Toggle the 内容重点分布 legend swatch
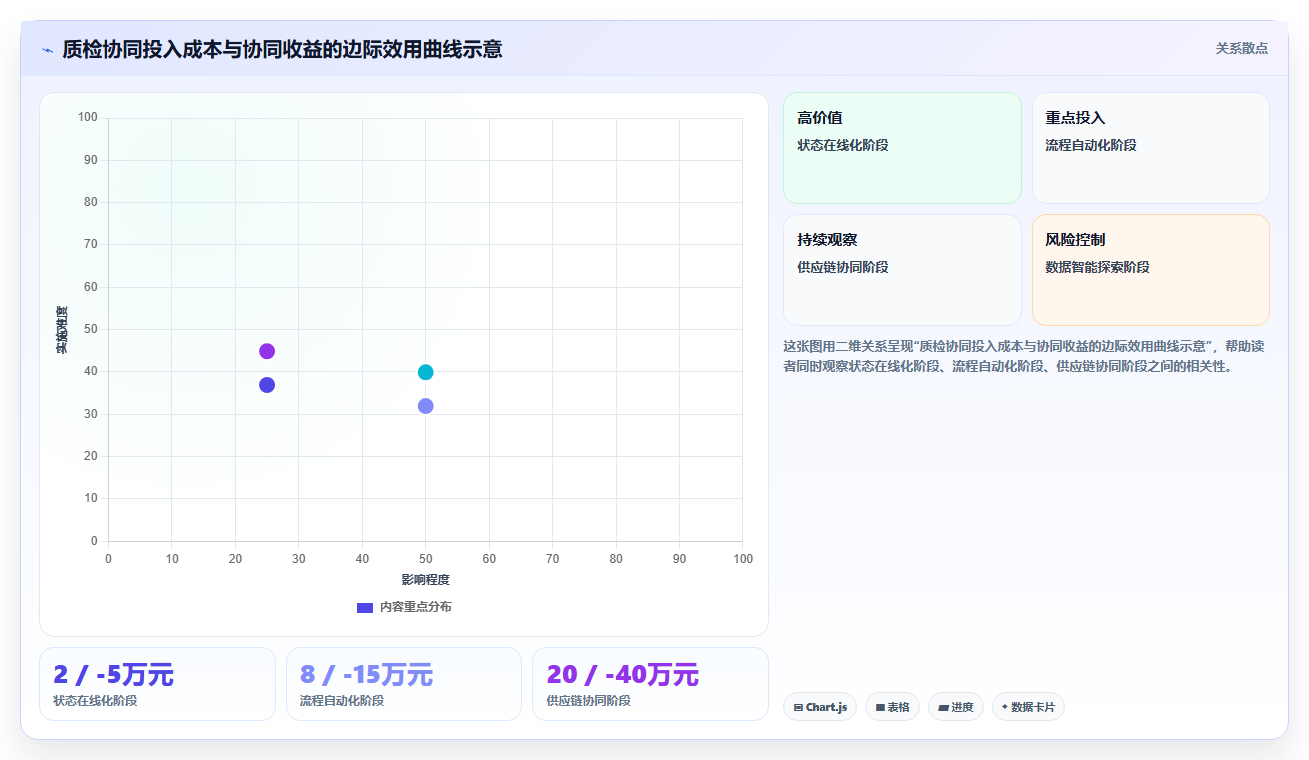 (x=365, y=607)
